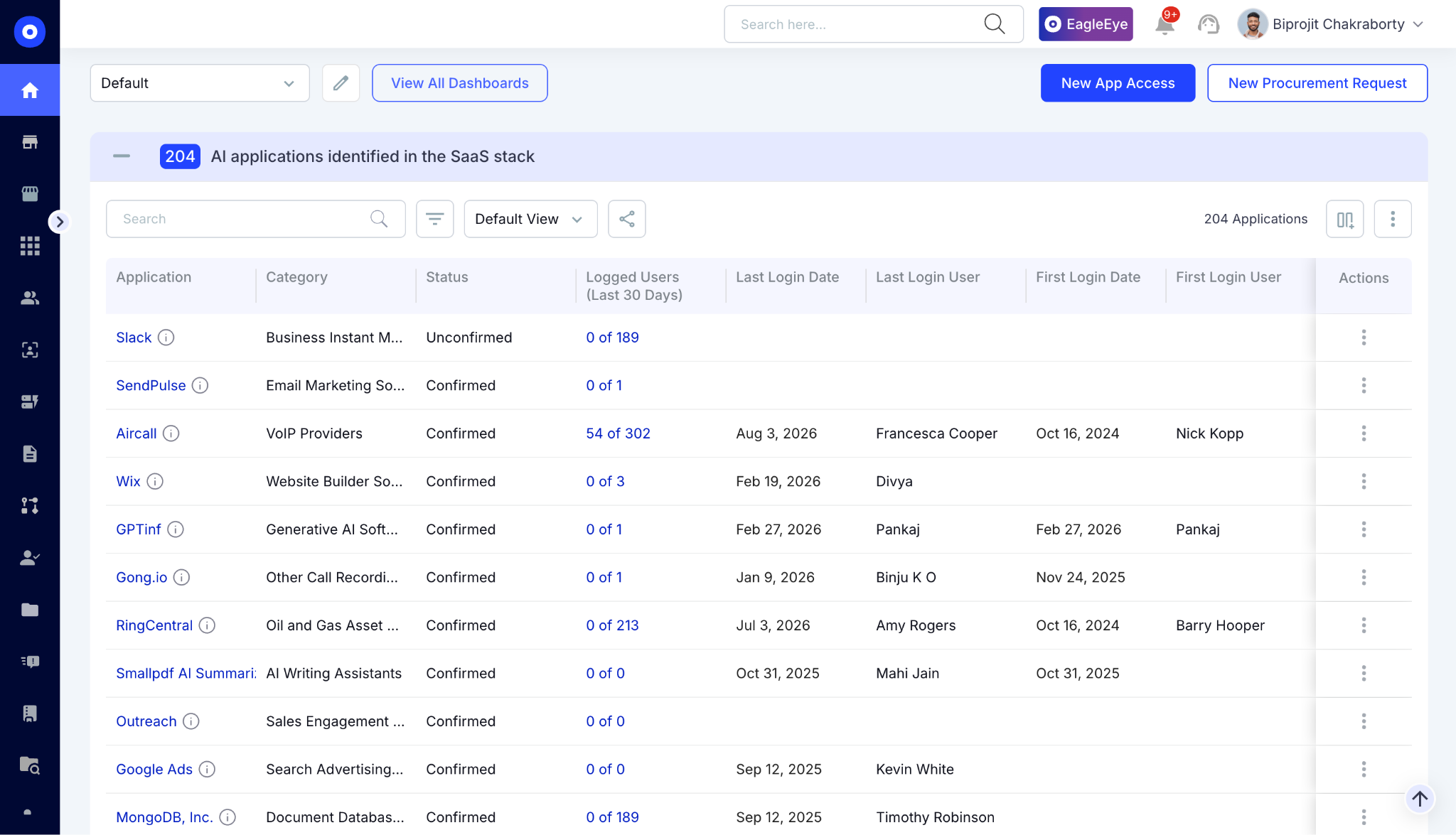Click the info icon next to Slack
This screenshot has width=1456, height=835.
pos(166,338)
